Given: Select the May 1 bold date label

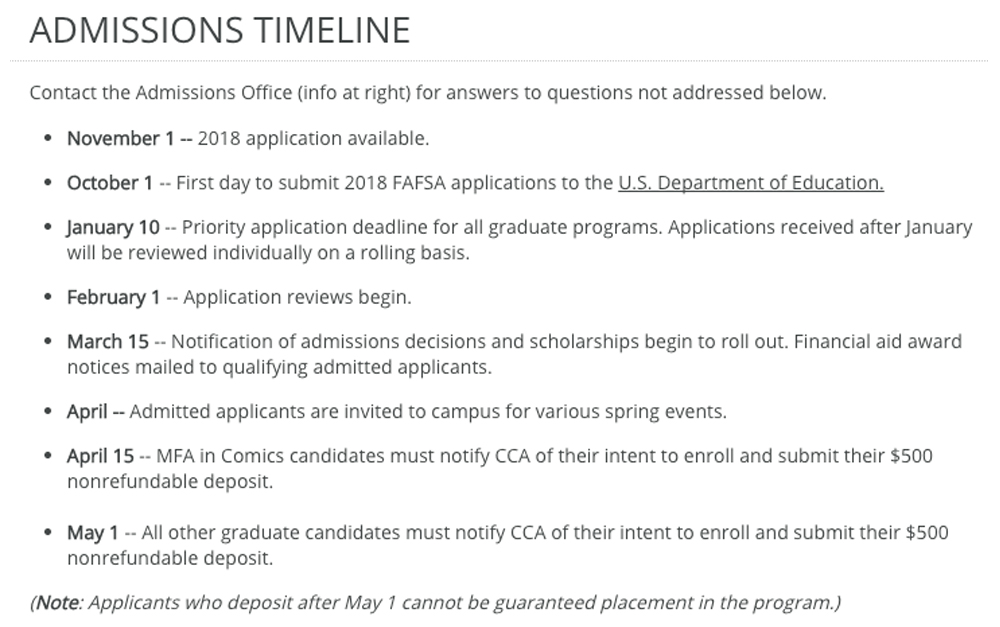Looking at the screenshot, I should pyautogui.click(x=92, y=533).
